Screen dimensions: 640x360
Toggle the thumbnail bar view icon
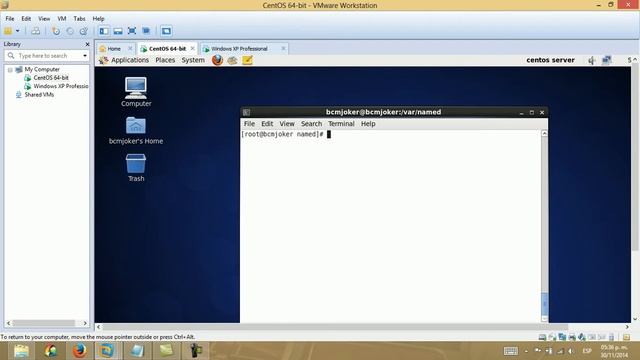click(x=118, y=31)
